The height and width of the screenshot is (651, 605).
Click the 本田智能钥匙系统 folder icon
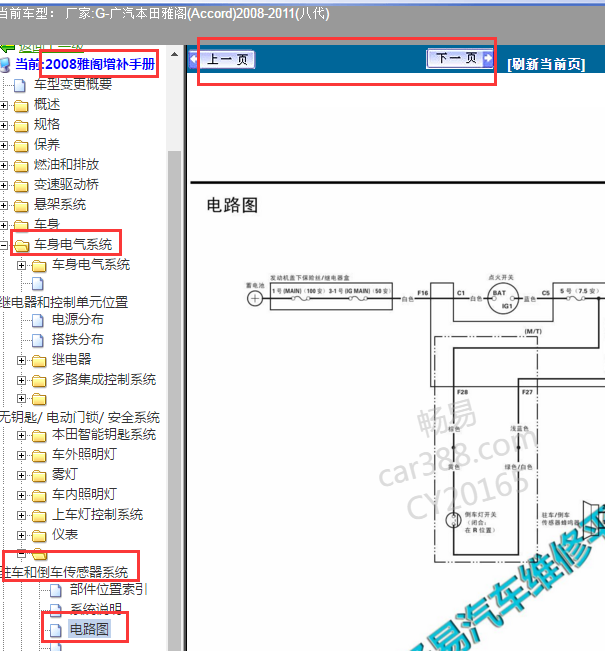click(39, 436)
